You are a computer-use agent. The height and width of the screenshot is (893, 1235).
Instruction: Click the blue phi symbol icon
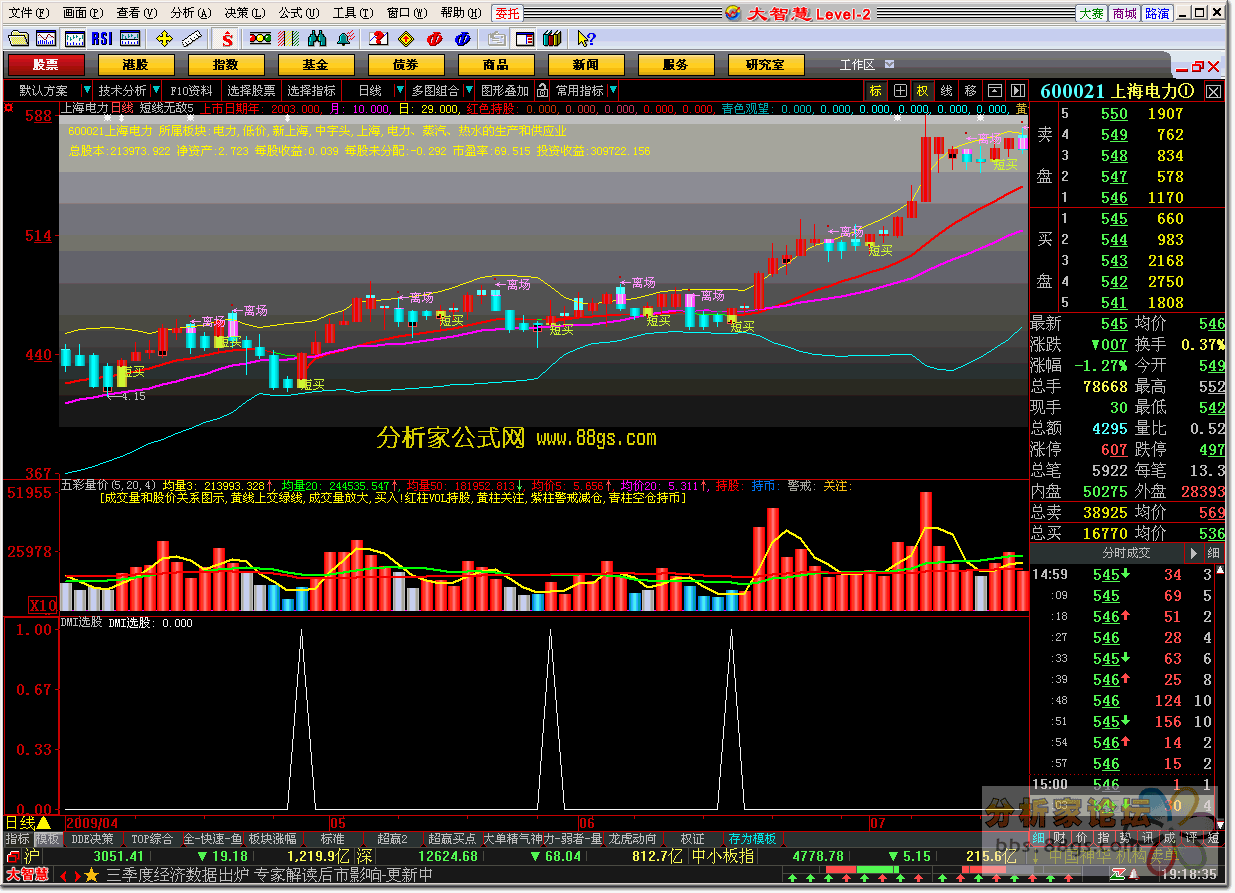click(x=462, y=39)
